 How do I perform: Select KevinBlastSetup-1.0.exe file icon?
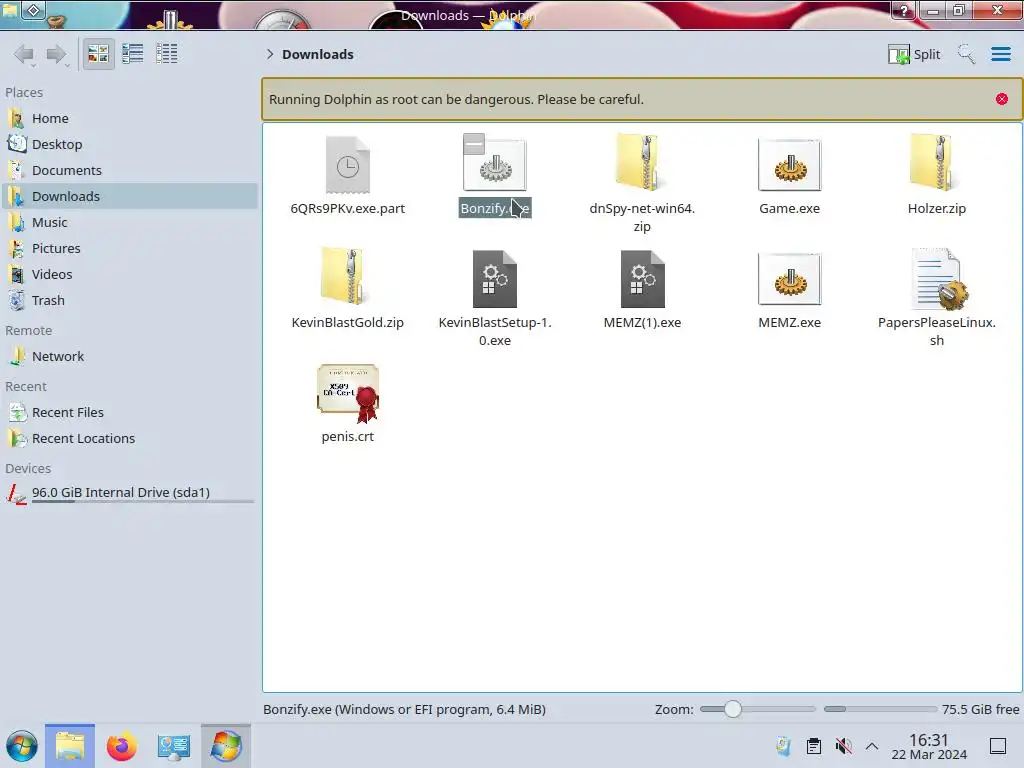494,279
